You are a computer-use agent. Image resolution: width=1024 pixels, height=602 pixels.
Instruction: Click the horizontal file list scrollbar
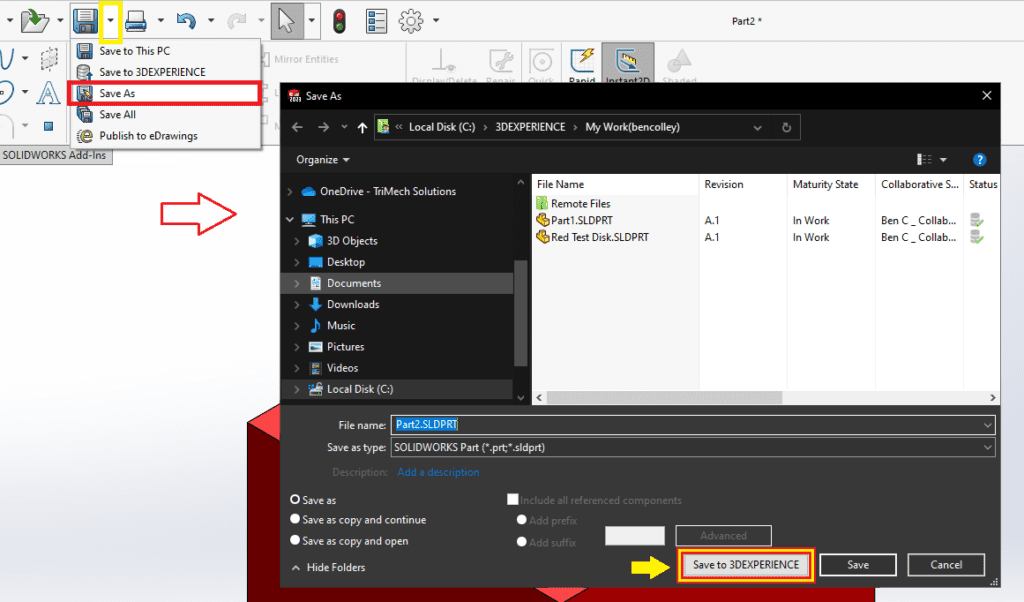pyautogui.click(x=664, y=398)
